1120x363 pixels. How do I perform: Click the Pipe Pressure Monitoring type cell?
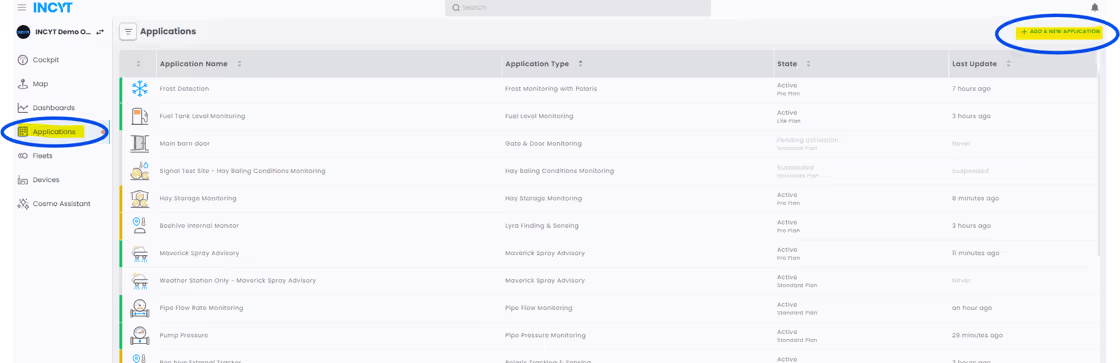[545, 335]
